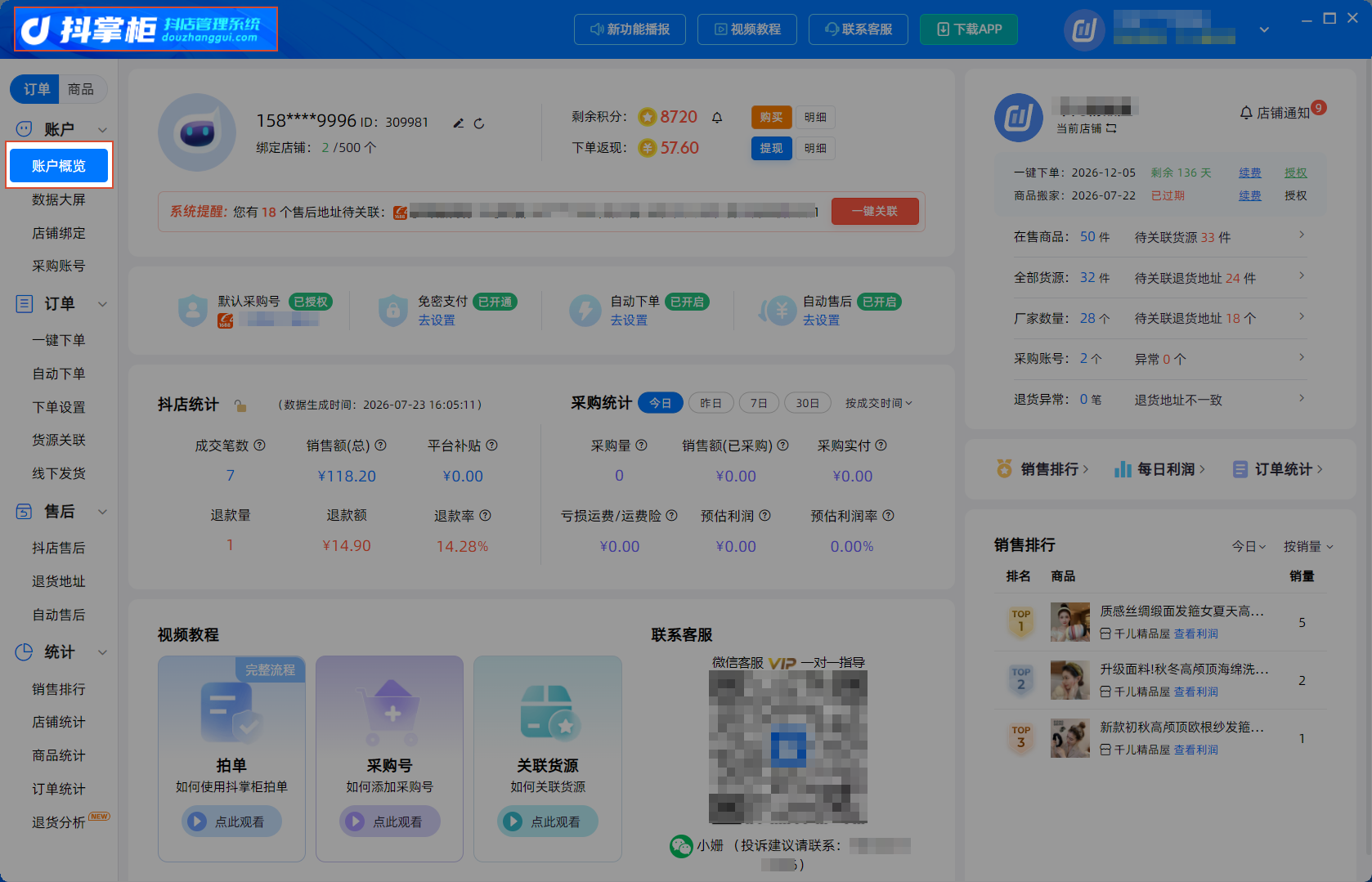Click the orange 购买 button
The image size is (1372, 882).
pos(771,118)
